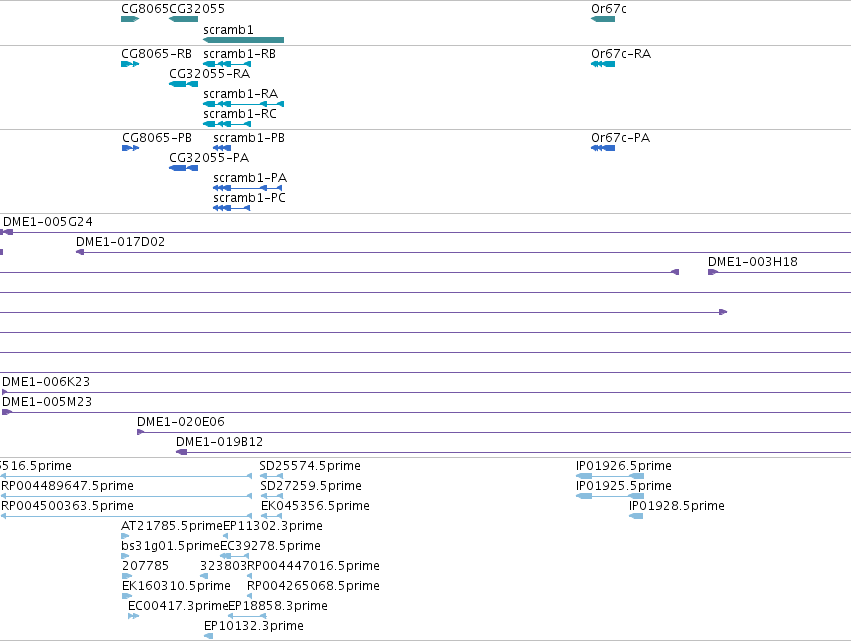Open EST label EK160310.5prime
Screen dimensions: 851x641
176,587
